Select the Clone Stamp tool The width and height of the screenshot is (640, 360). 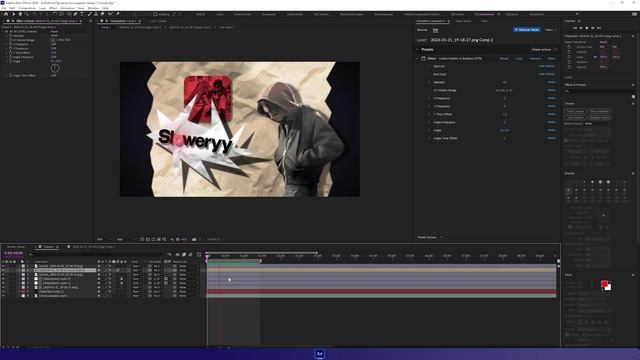96,14
